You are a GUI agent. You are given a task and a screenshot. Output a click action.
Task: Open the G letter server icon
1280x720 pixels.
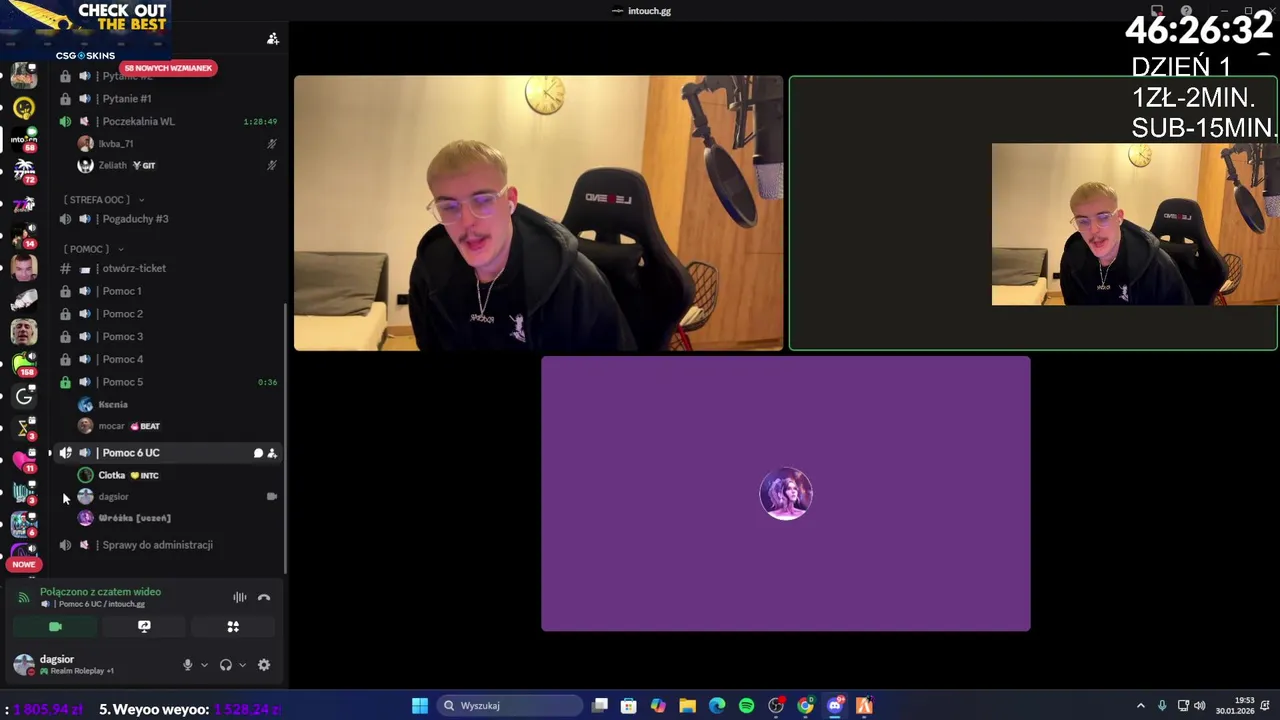pos(24,397)
